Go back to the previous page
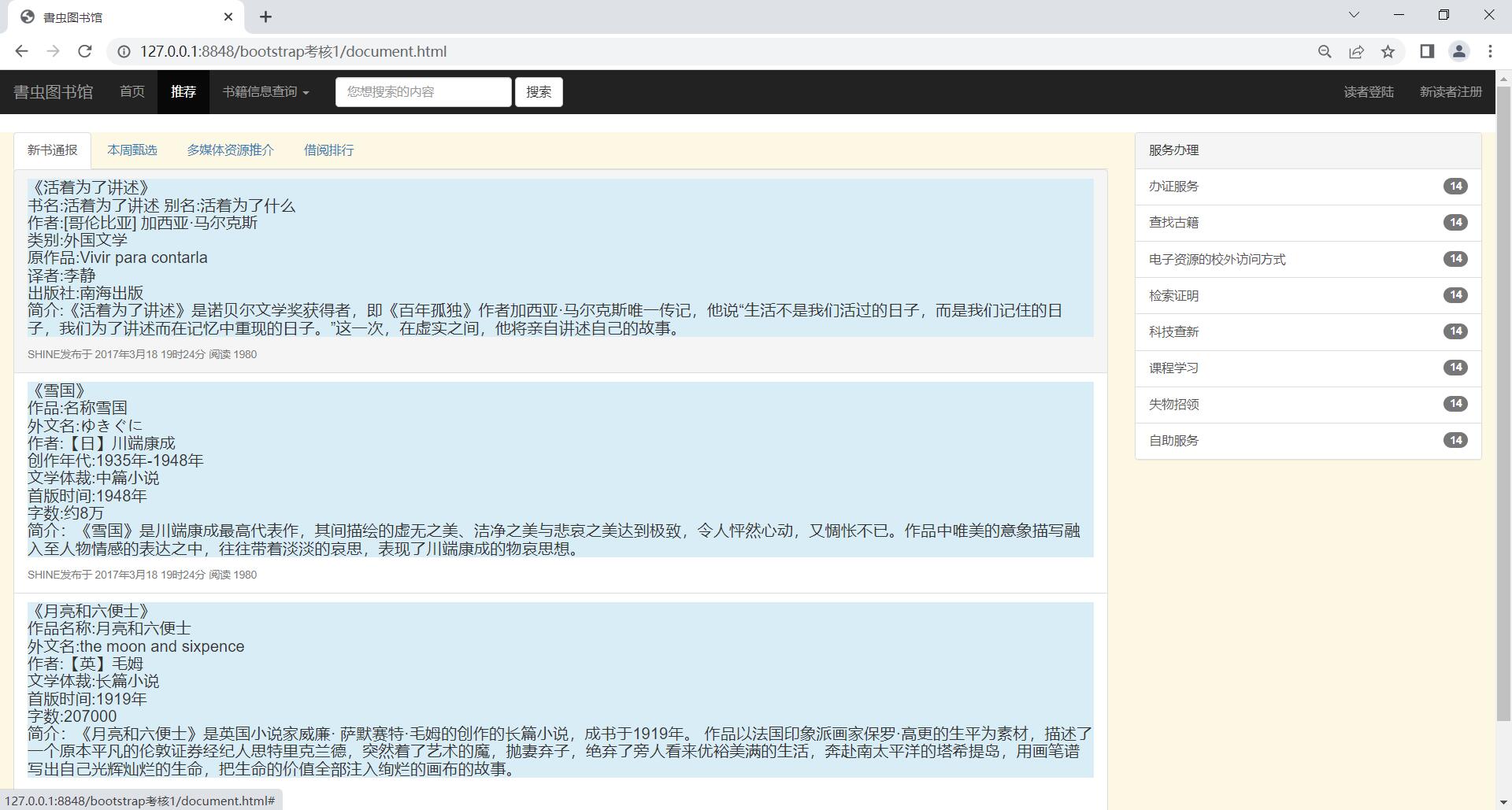Viewport: 1512px width, 810px height. click(21, 51)
